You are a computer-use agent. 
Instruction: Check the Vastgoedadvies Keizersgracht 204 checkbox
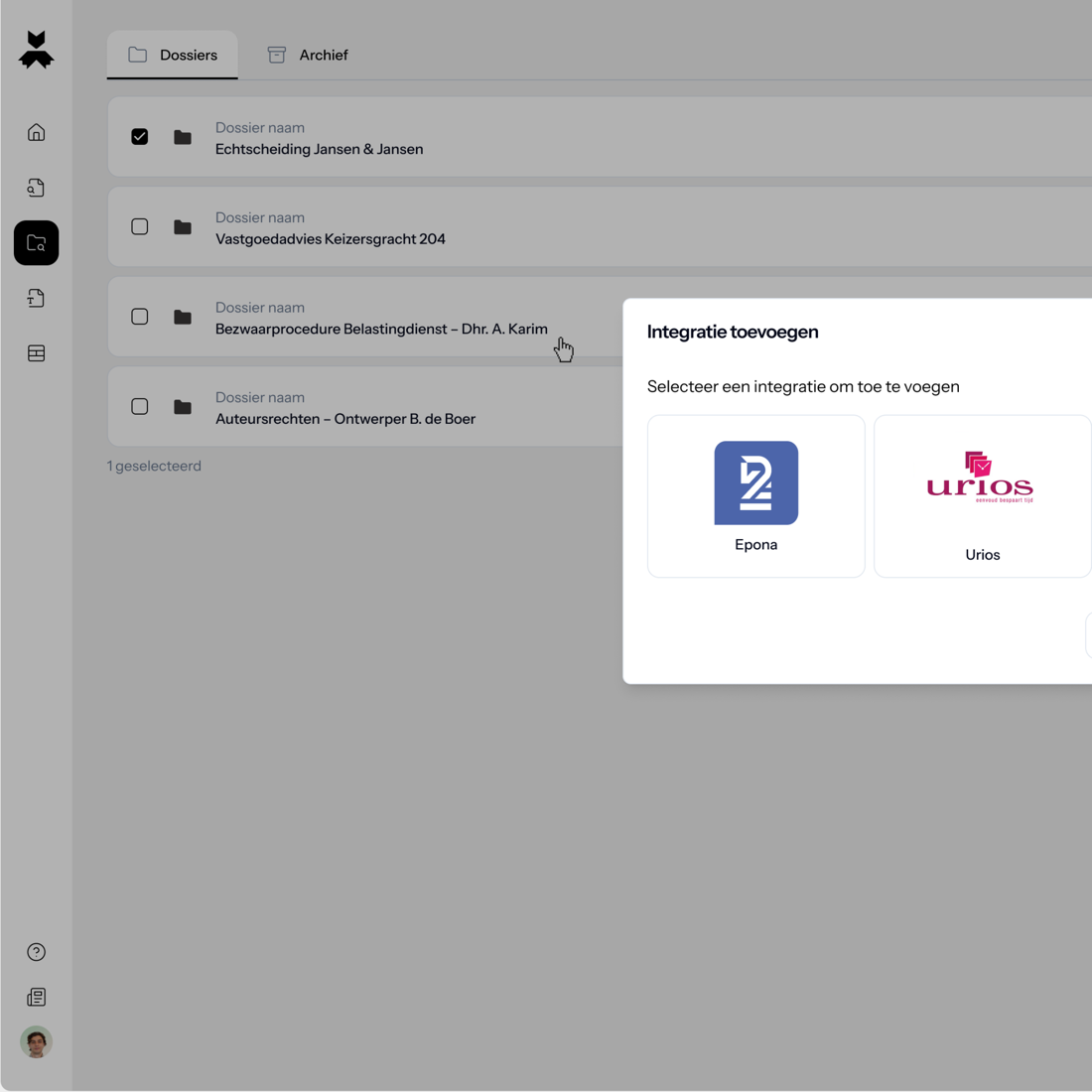pyautogui.click(x=139, y=226)
